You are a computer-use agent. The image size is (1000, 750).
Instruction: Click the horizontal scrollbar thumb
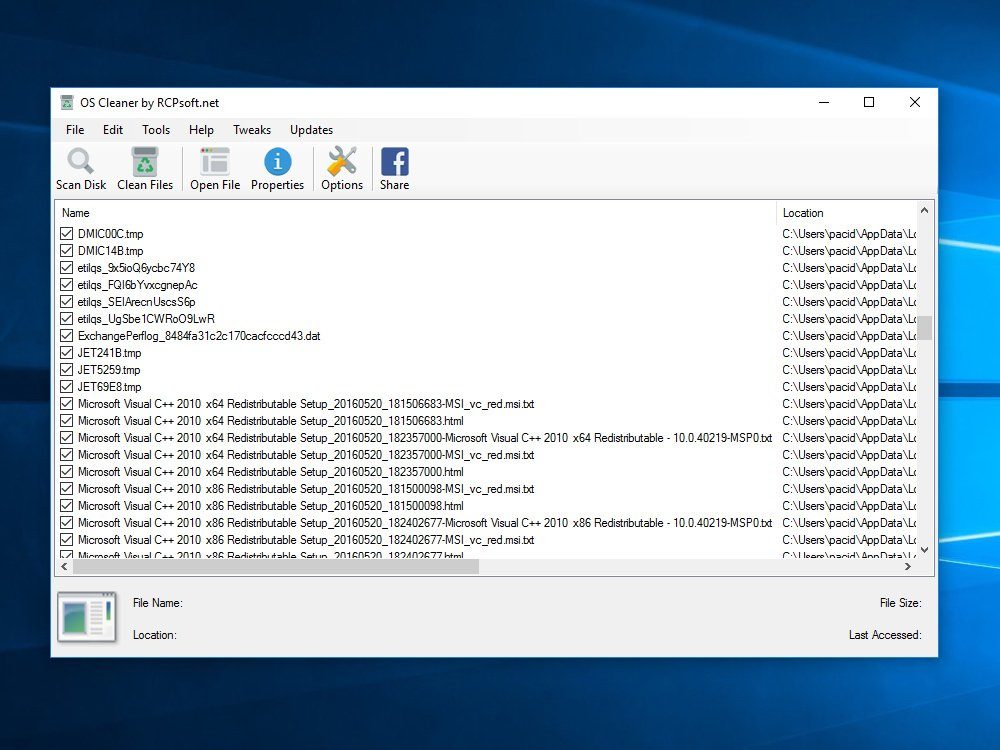(x=276, y=566)
